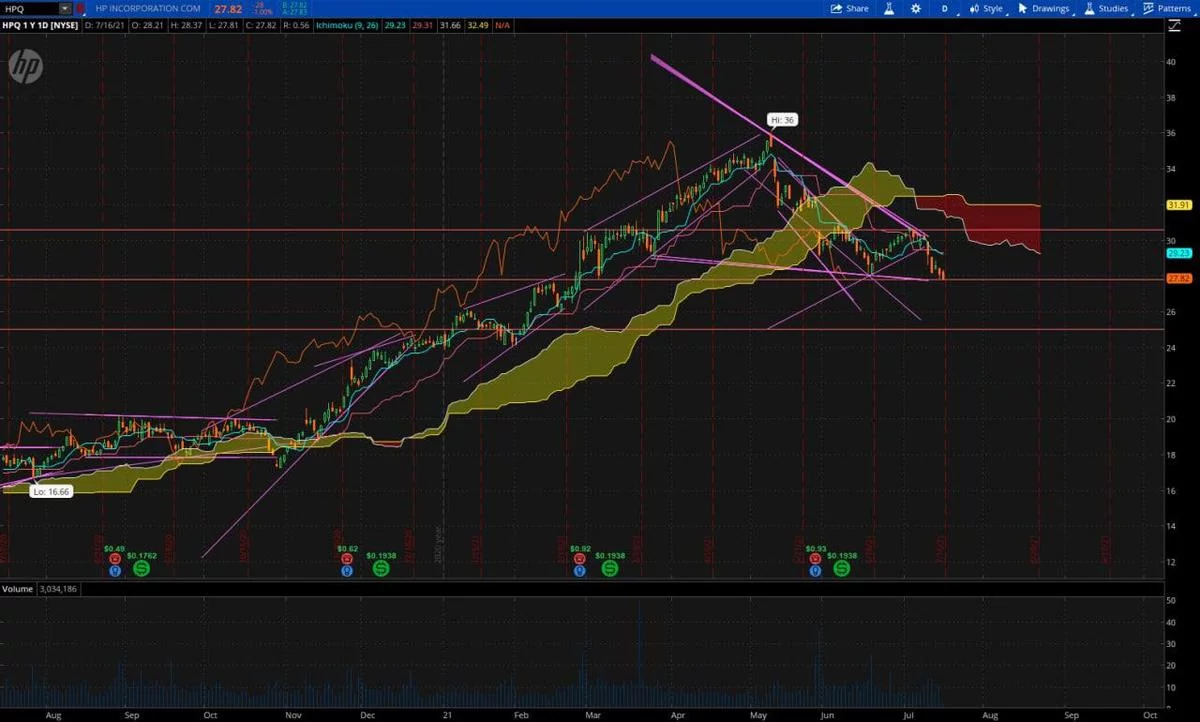Click the 50 level on the volume axis
The width and height of the screenshot is (1200, 722).
[1173, 600]
